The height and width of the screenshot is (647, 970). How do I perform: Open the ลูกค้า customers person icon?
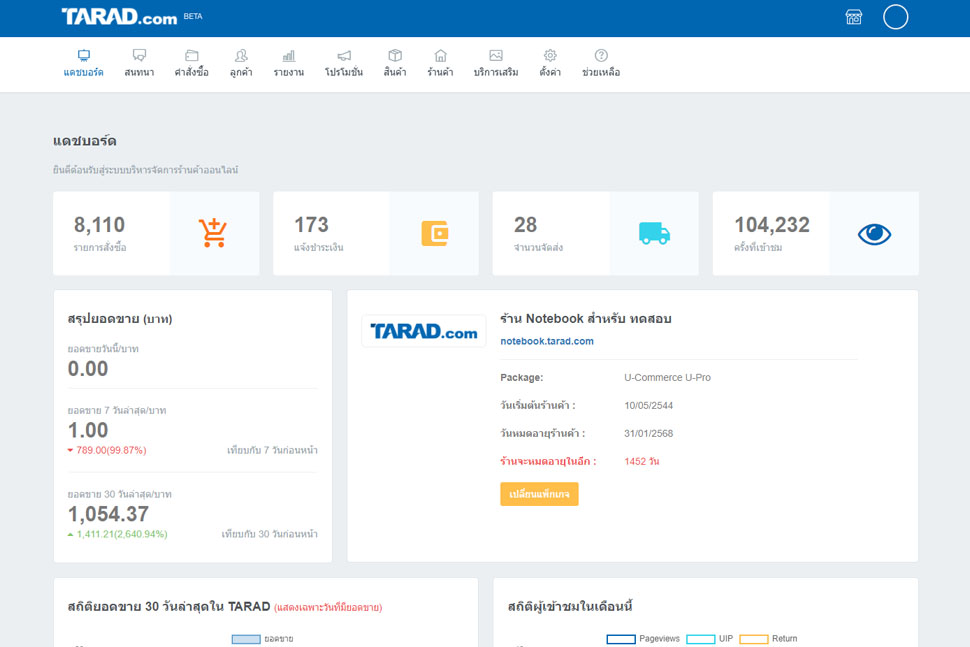(x=241, y=56)
